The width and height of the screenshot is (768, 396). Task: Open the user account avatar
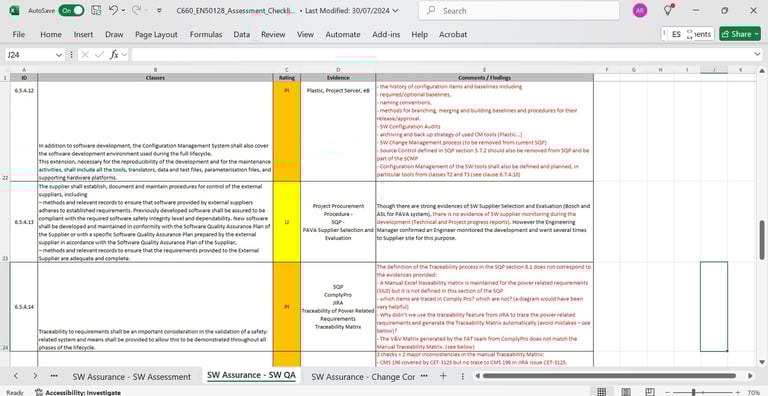pos(640,10)
